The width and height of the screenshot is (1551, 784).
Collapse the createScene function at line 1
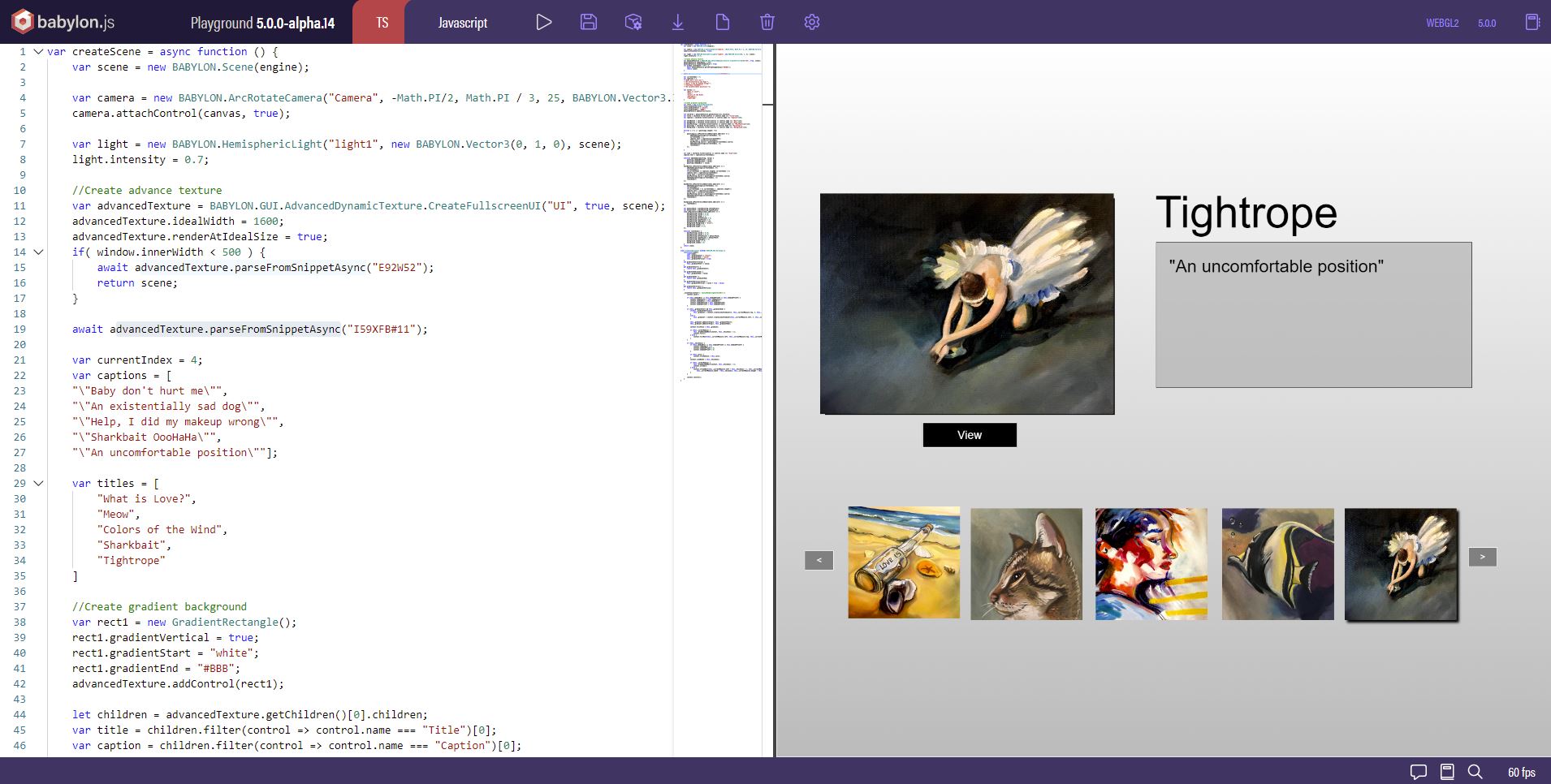38,51
